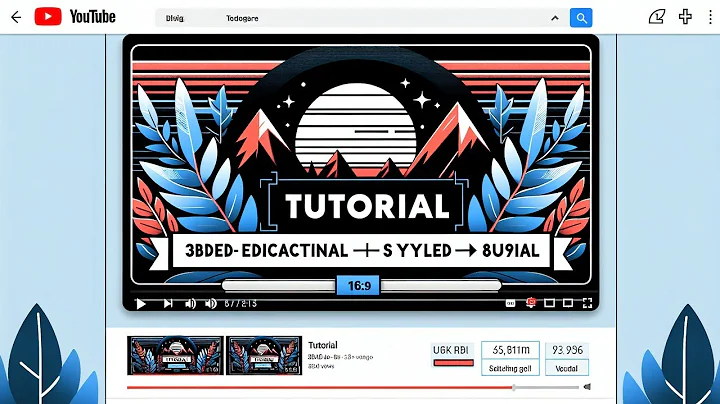Click the 65,811m counter box
The image size is (720, 404).
coord(510,350)
